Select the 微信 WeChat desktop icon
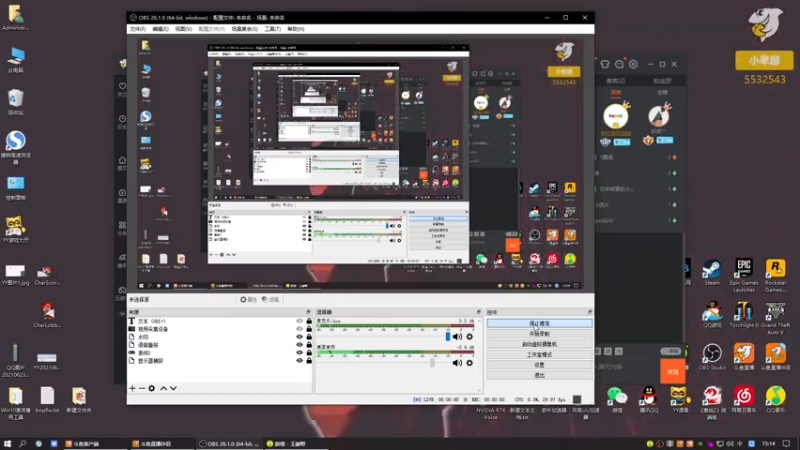This screenshot has height=450, width=800. (x=617, y=399)
